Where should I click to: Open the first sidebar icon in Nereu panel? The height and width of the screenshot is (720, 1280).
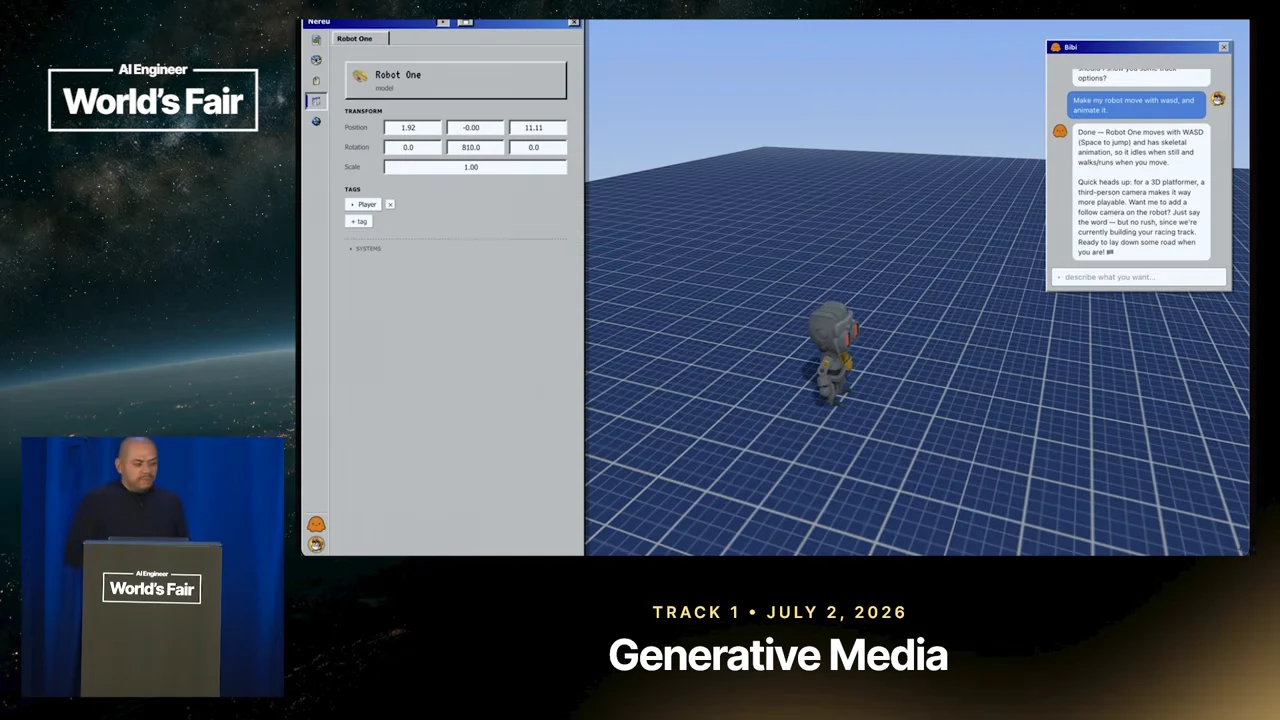316,40
